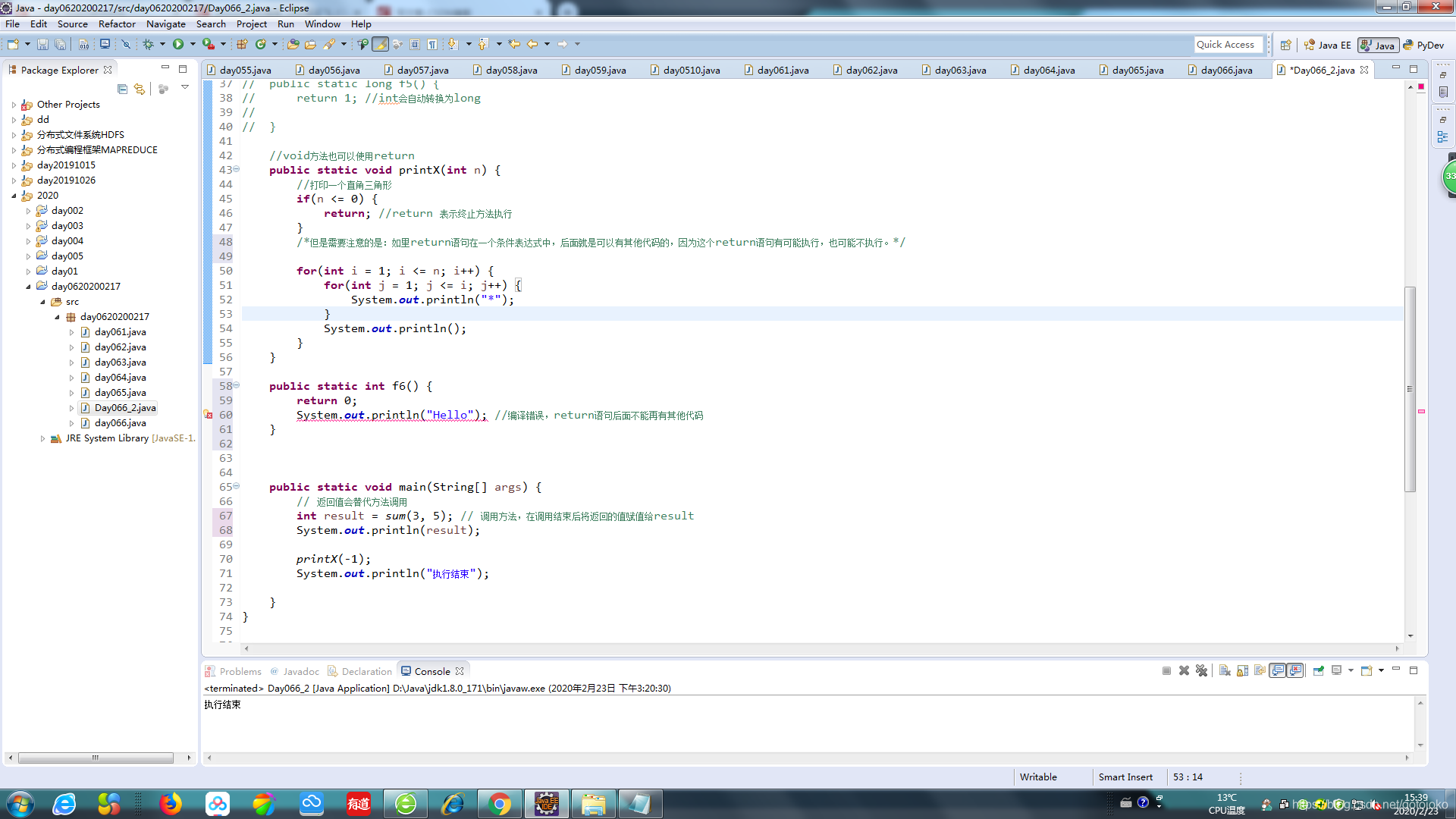The image size is (1456, 819).
Task: Click Remove All Terminated Launches icon
Action: [x=1201, y=670]
